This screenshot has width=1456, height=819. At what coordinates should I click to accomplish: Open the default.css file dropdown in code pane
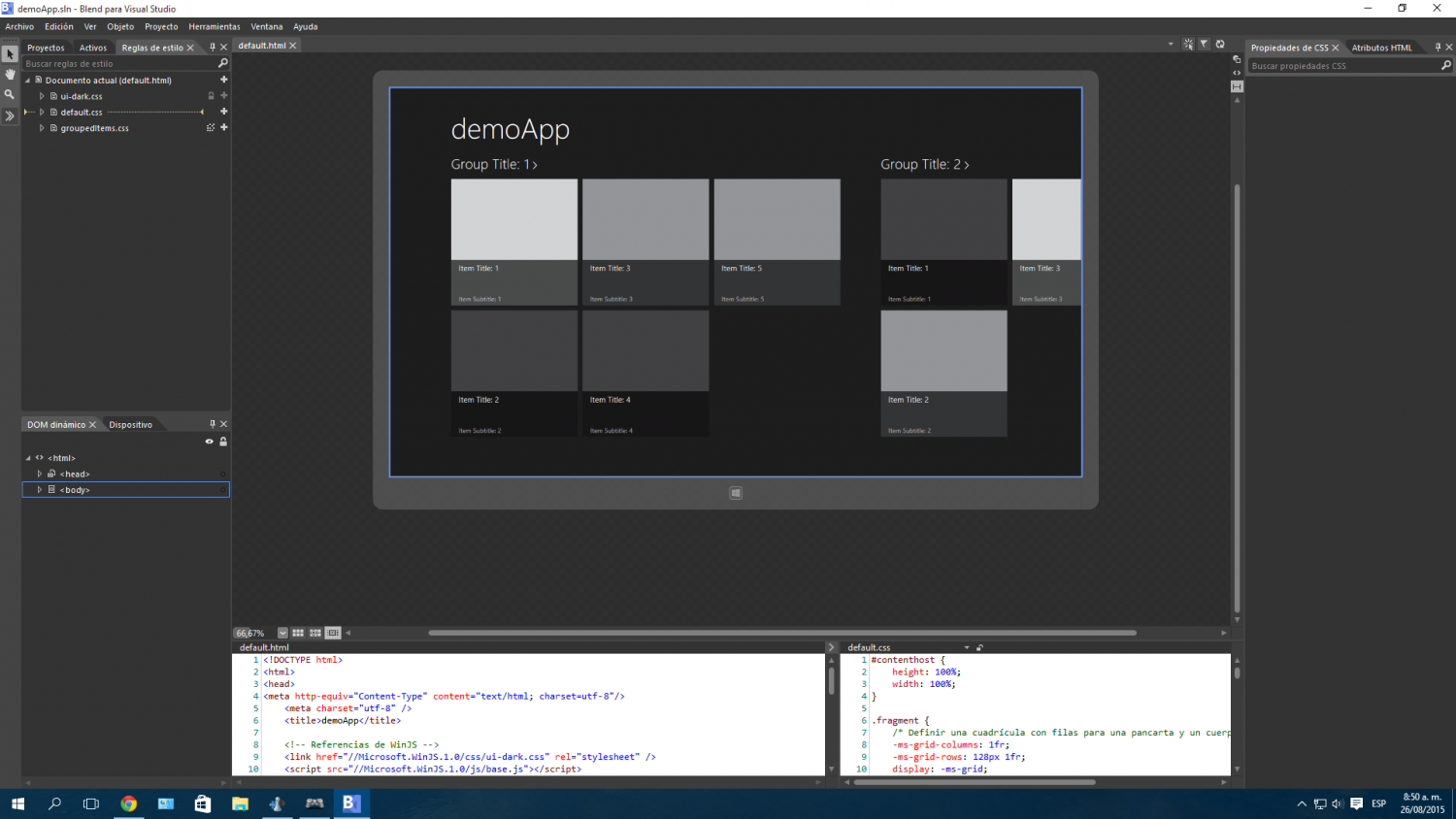(x=967, y=647)
